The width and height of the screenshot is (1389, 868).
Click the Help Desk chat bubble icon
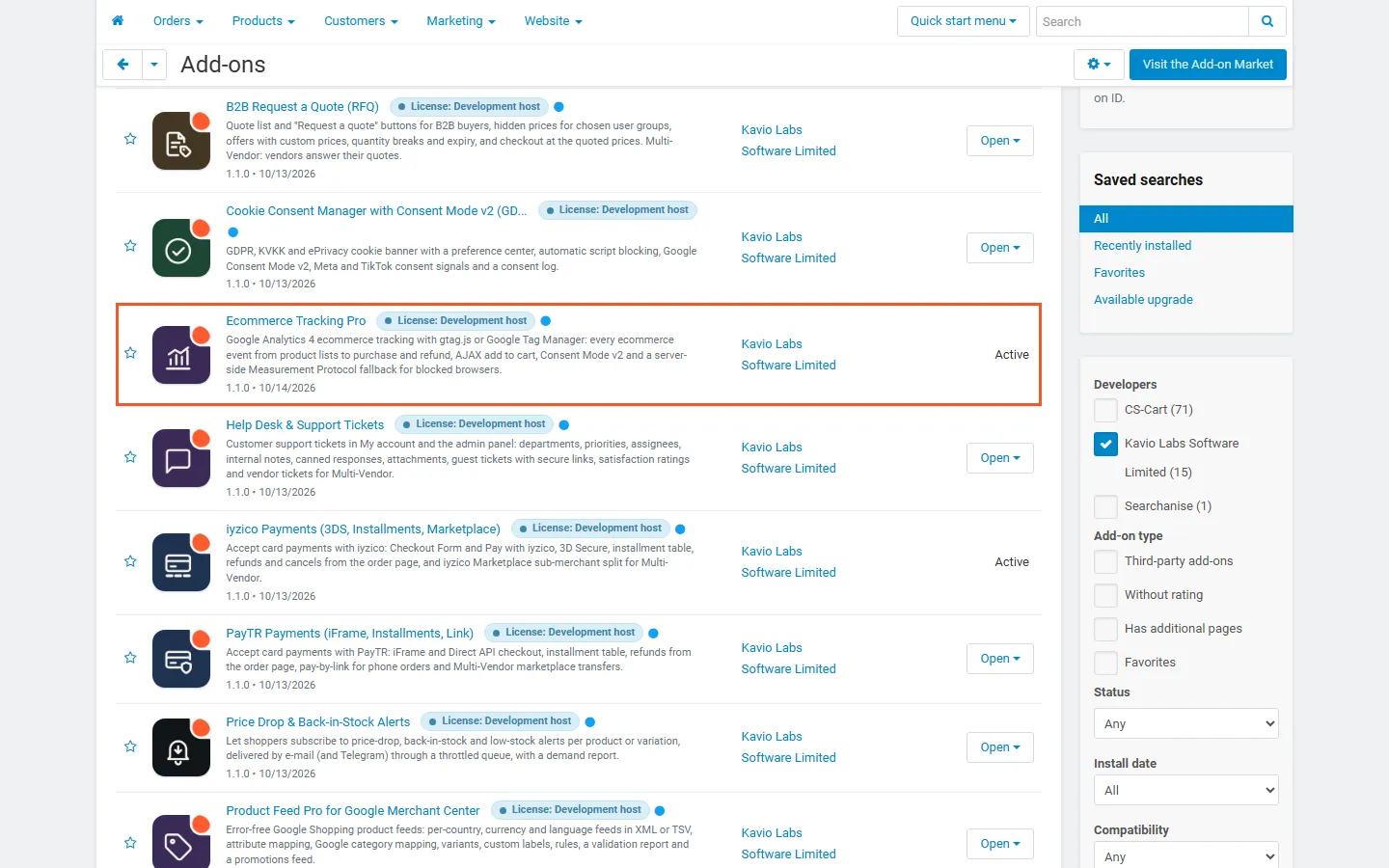tap(181, 458)
